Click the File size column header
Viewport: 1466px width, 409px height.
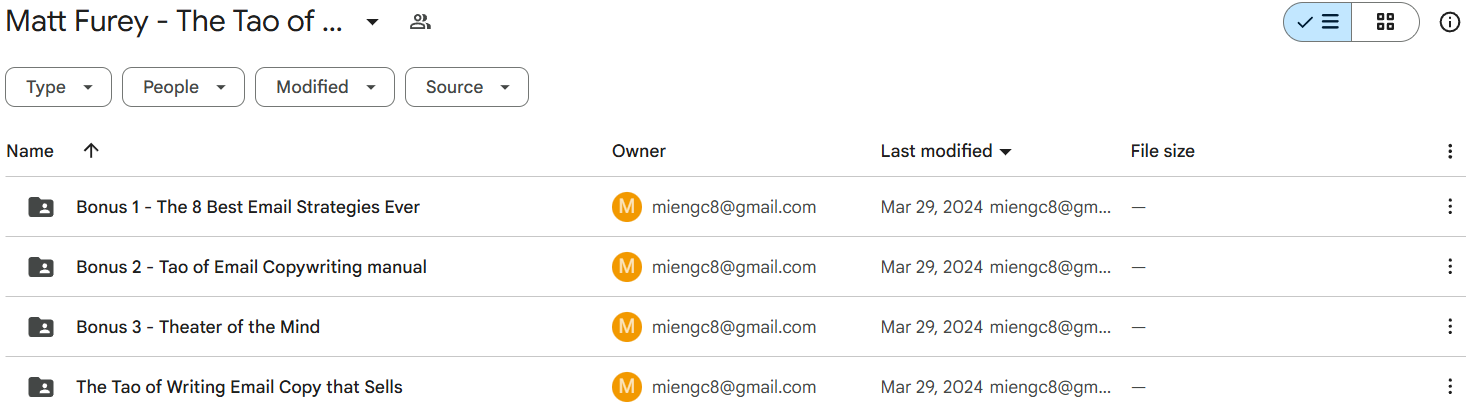(1162, 151)
